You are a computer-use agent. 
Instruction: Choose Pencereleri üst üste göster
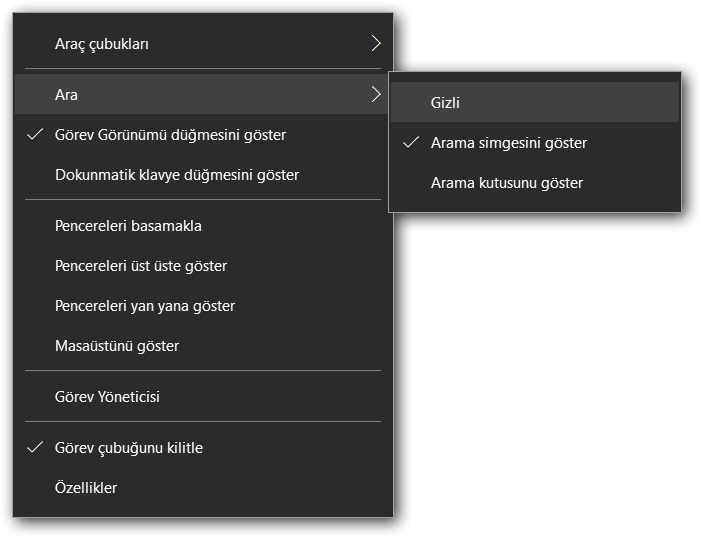(140, 266)
